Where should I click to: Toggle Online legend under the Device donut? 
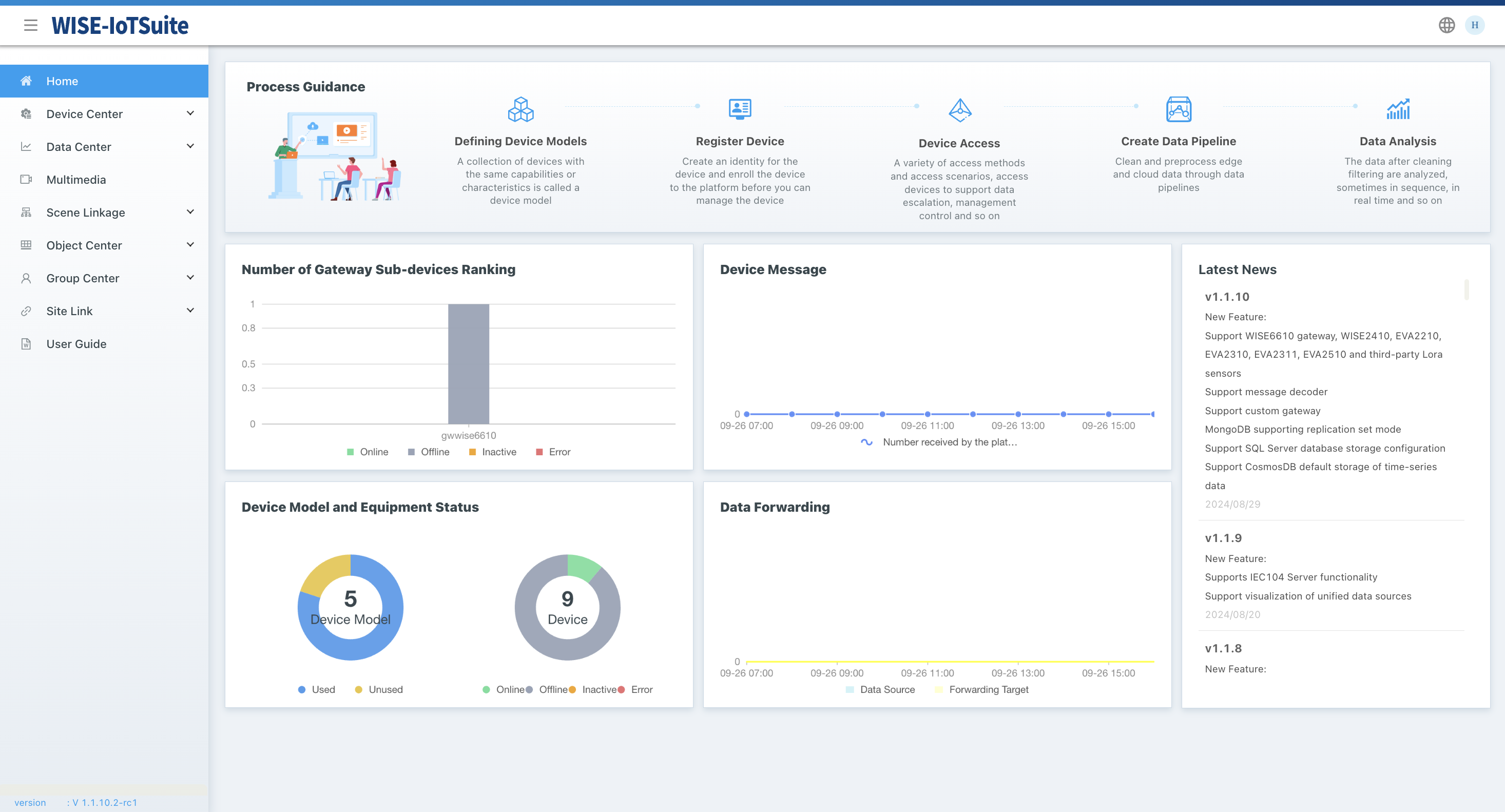(503, 689)
